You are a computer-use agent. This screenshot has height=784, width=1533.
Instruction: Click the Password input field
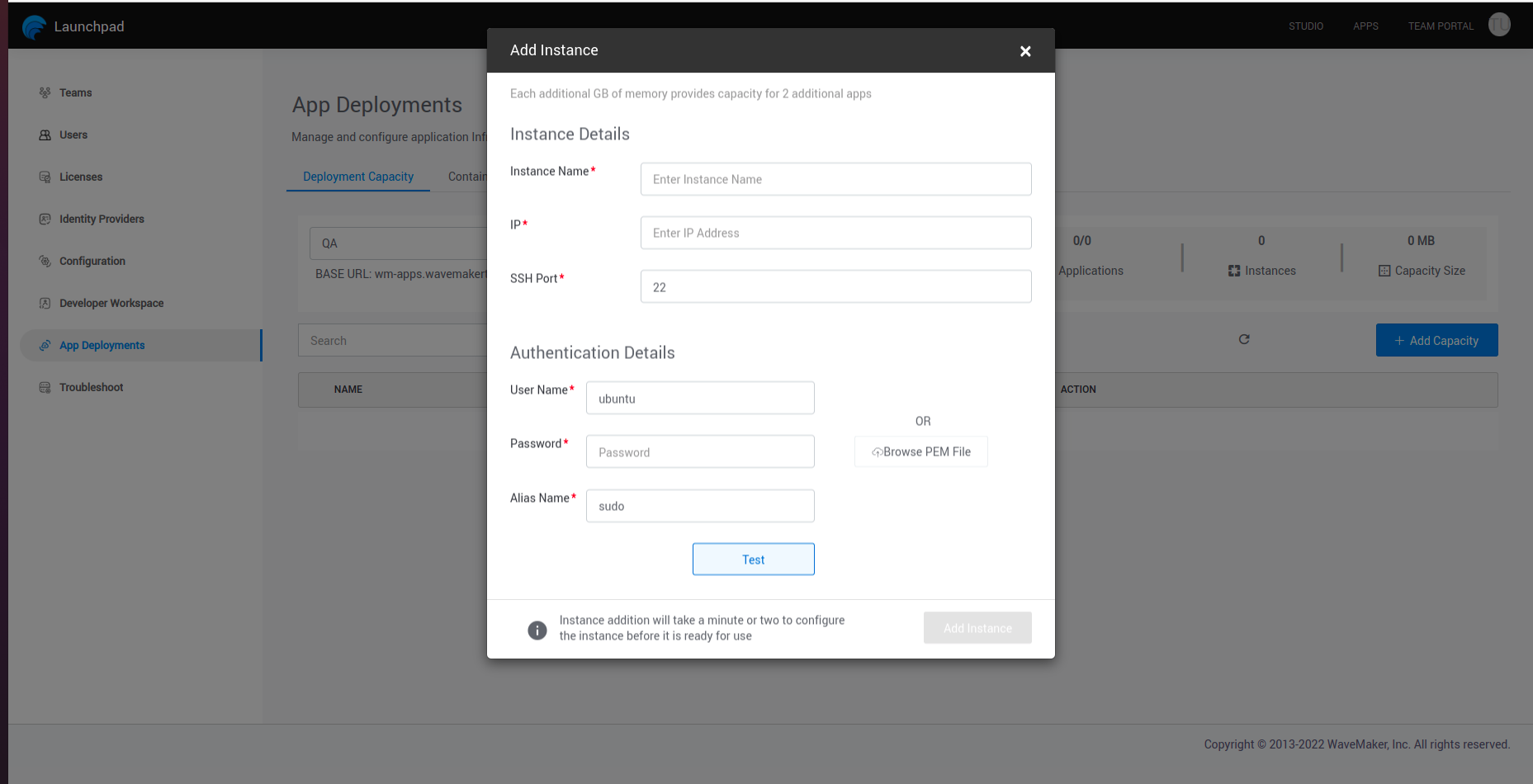pyautogui.click(x=700, y=452)
